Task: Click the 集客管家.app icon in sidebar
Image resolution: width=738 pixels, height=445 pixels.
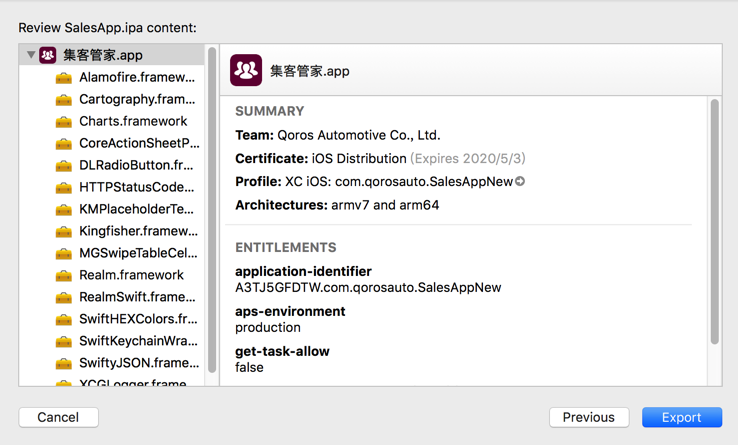Action: click(48, 56)
